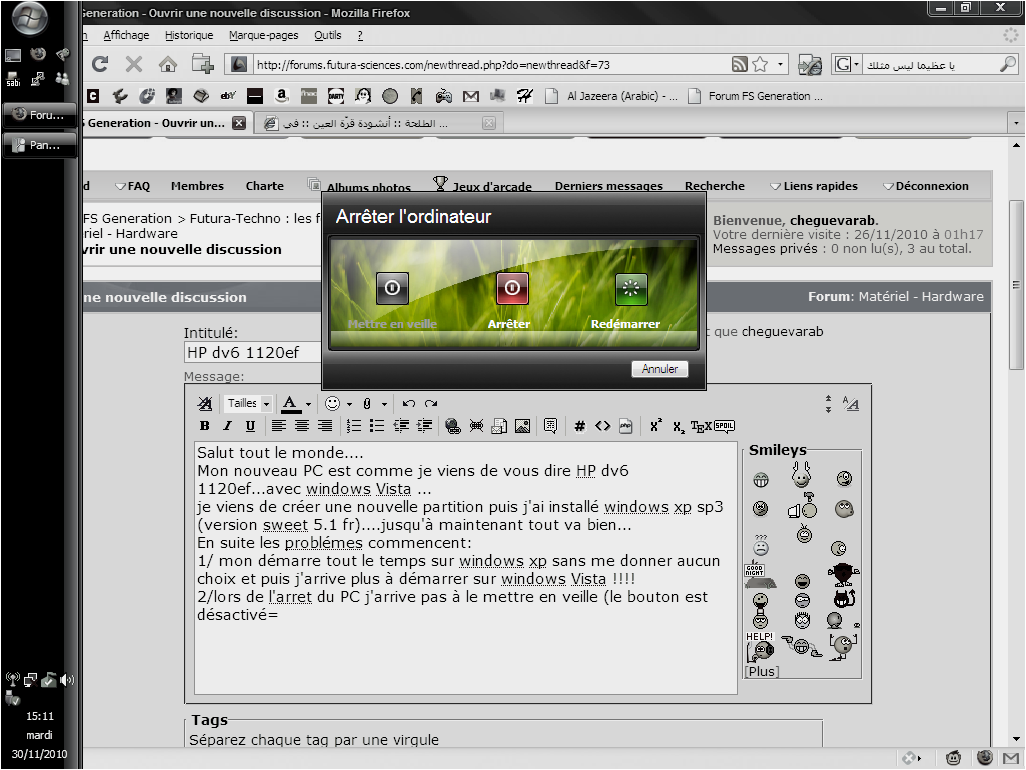The height and width of the screenshot is (770, 1026).
Task: Click the Mettre en veille icon
Action: pyautogui.click(x=392, y=288)
